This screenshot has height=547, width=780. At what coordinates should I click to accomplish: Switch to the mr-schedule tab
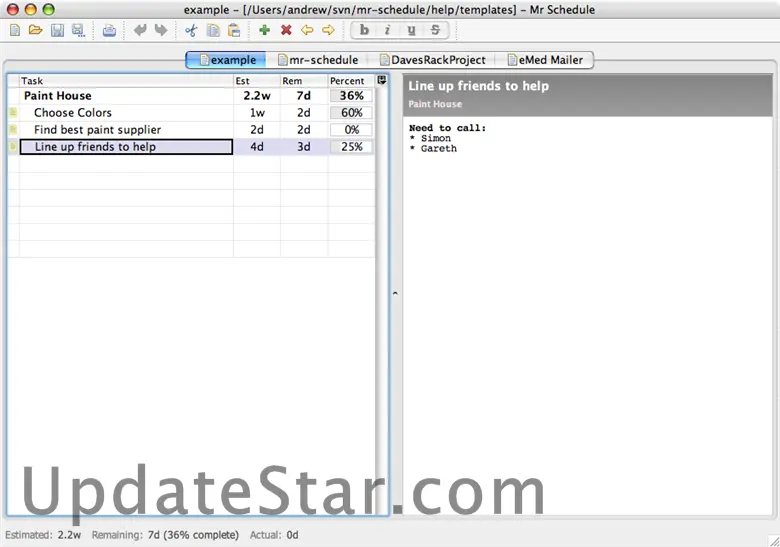317,60
